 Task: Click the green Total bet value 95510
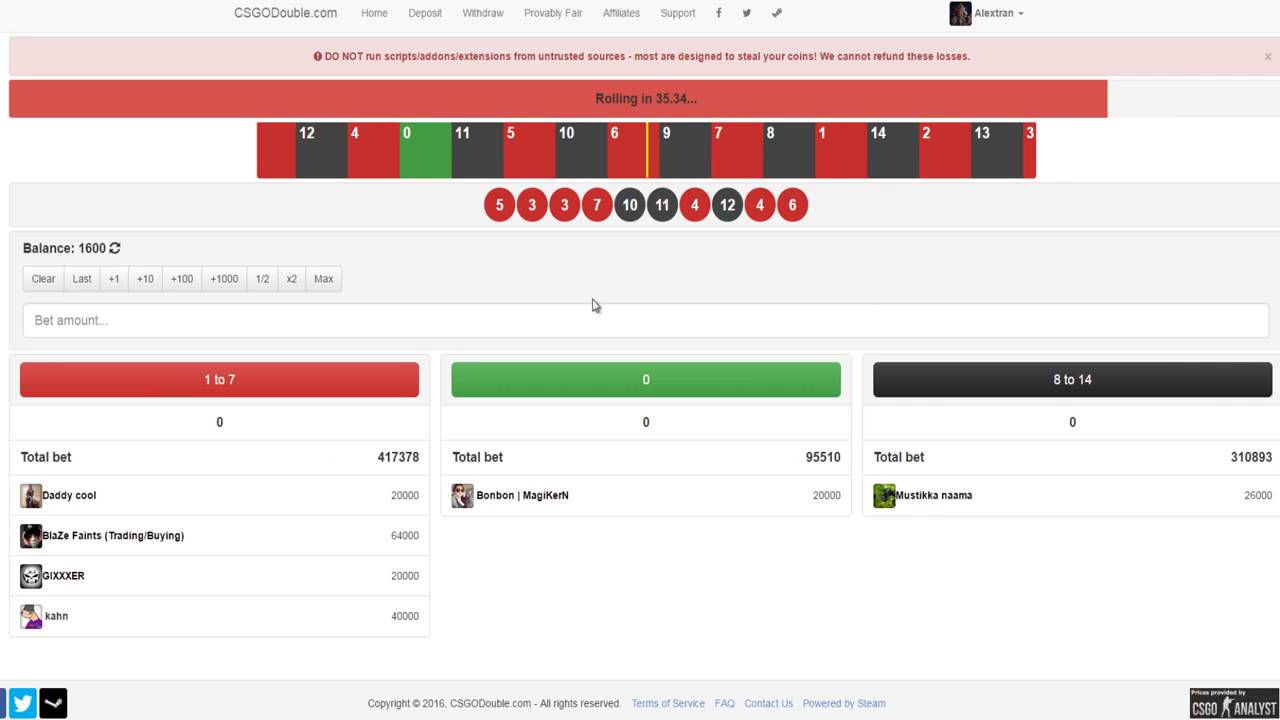[x=823, y=457]
